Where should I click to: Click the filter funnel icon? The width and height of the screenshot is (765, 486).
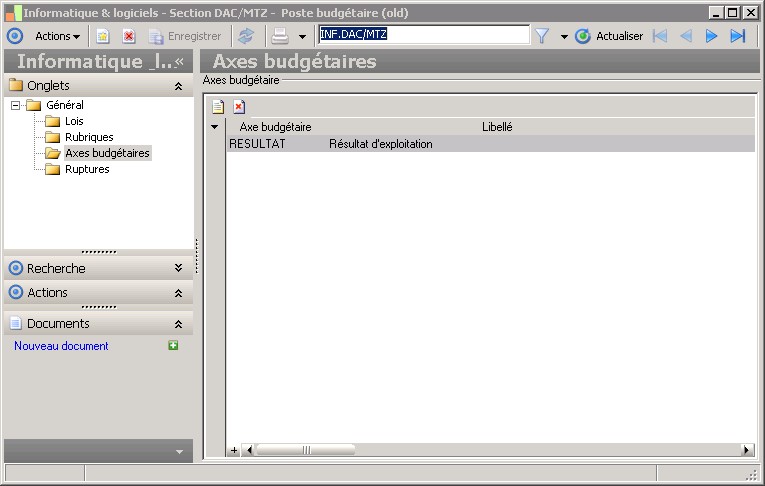click(542, 36)
